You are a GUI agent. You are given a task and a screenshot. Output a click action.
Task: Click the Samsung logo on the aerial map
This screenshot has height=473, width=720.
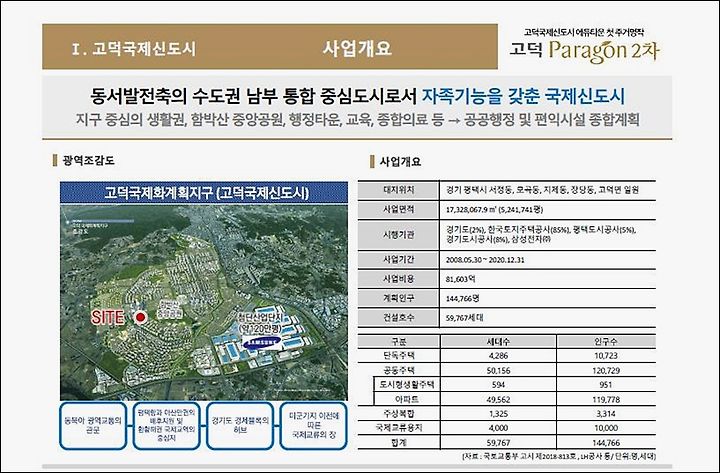click(262, 342)
